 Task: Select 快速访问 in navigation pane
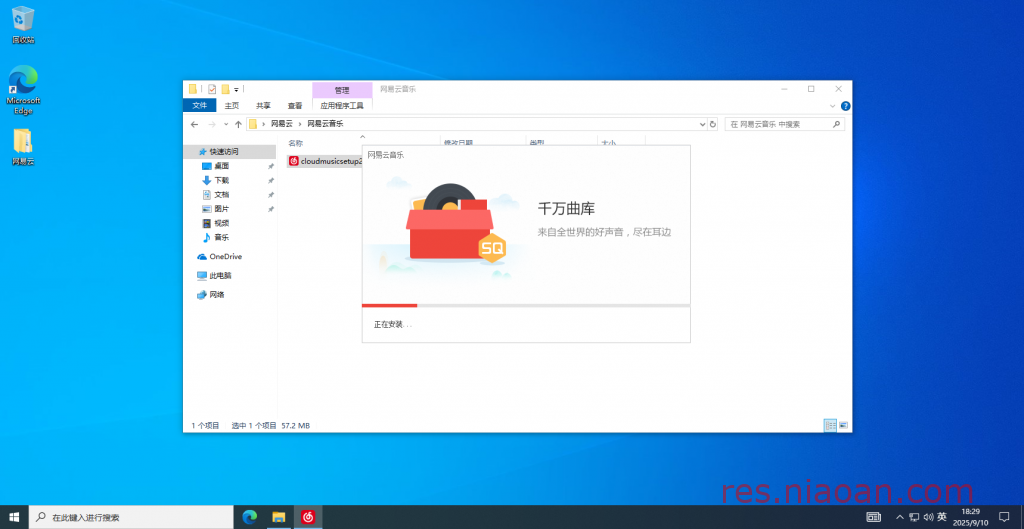pos(223,152)
